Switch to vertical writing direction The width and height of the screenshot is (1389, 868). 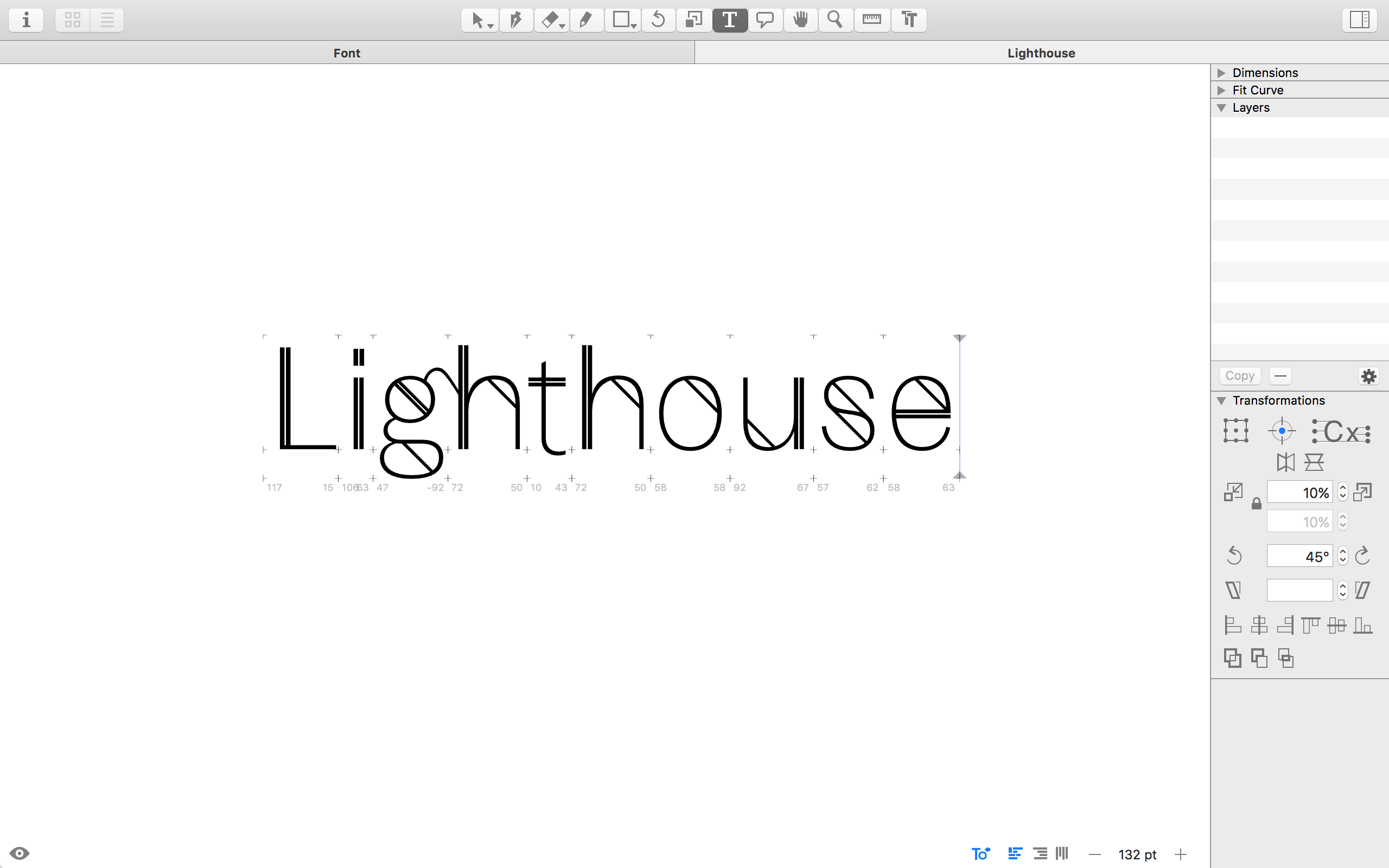point(1062,854)
